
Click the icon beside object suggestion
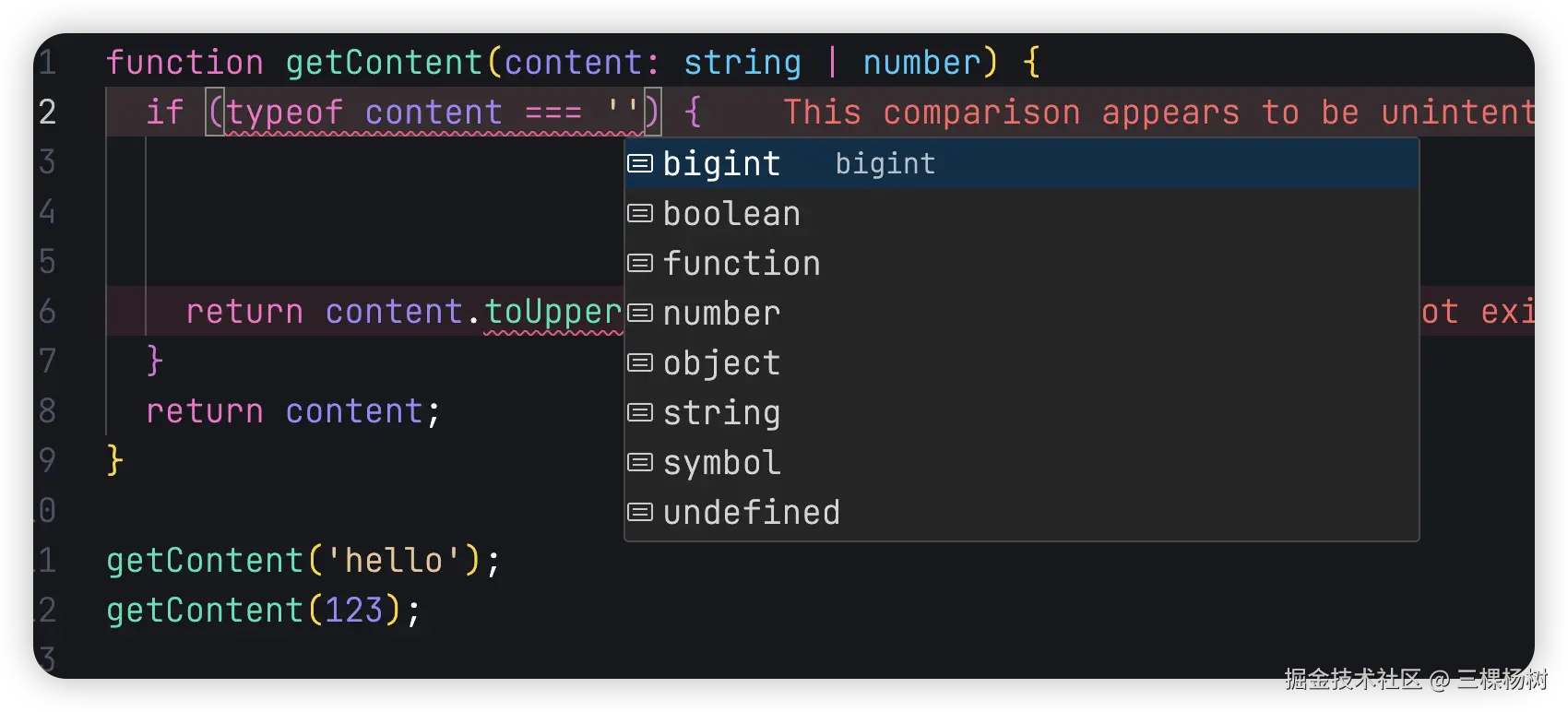tap(639, 363)
